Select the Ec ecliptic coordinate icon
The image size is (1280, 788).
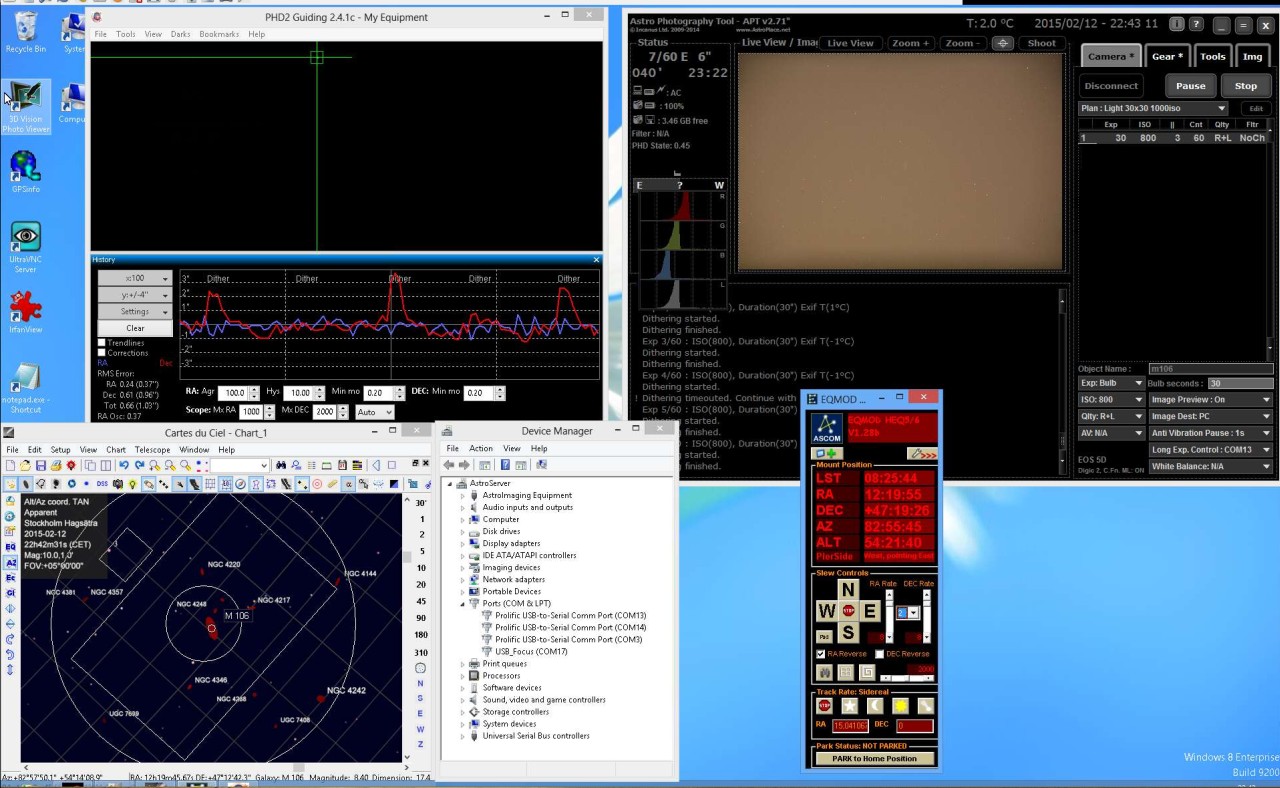10,578
